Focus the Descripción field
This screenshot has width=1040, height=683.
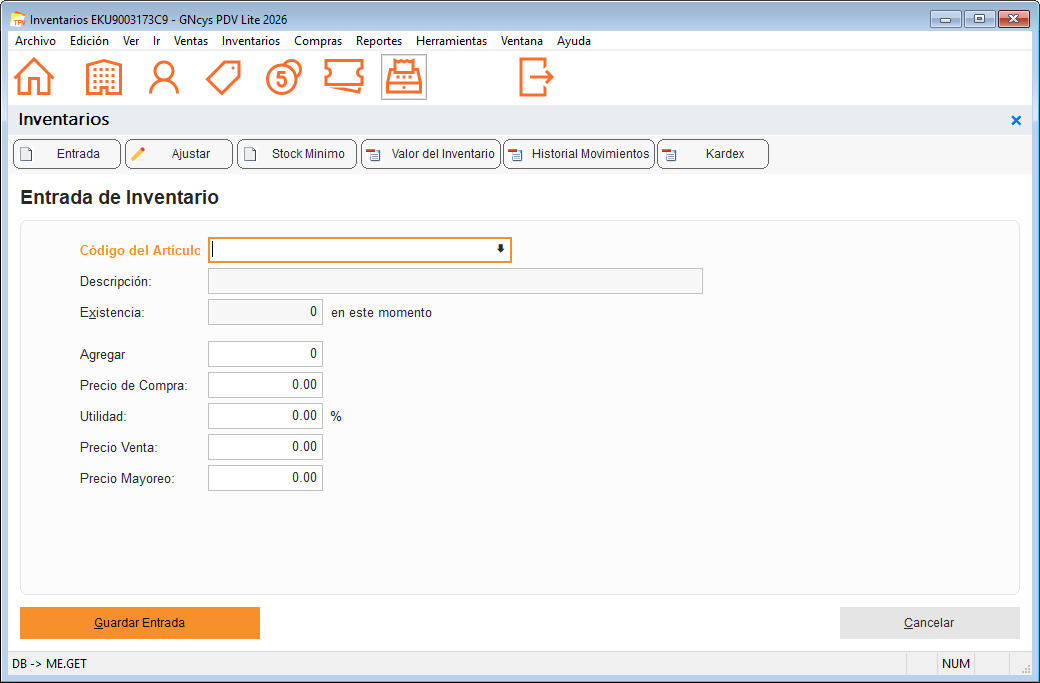pyautogui.click(x=455, y=281)
